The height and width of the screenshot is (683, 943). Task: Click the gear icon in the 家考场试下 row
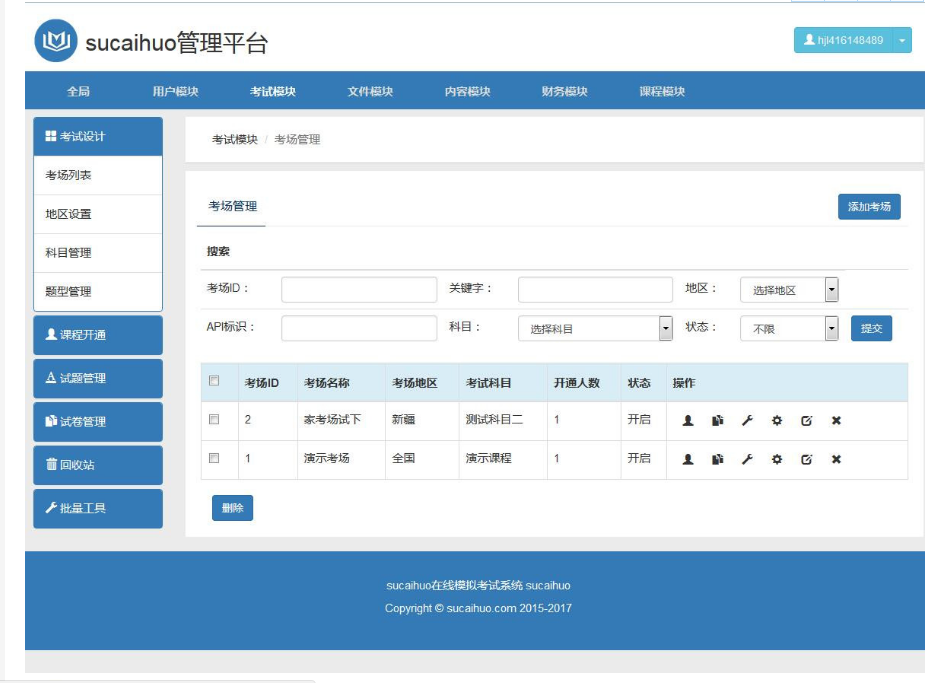(x=777, y=420)
